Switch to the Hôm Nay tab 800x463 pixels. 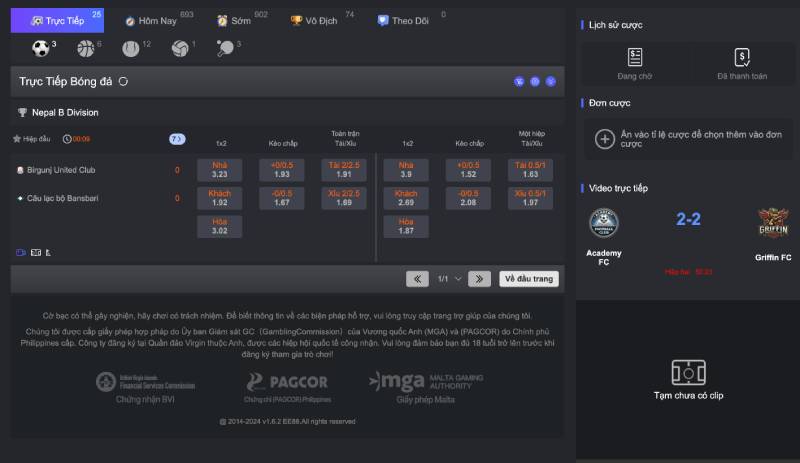155,20
